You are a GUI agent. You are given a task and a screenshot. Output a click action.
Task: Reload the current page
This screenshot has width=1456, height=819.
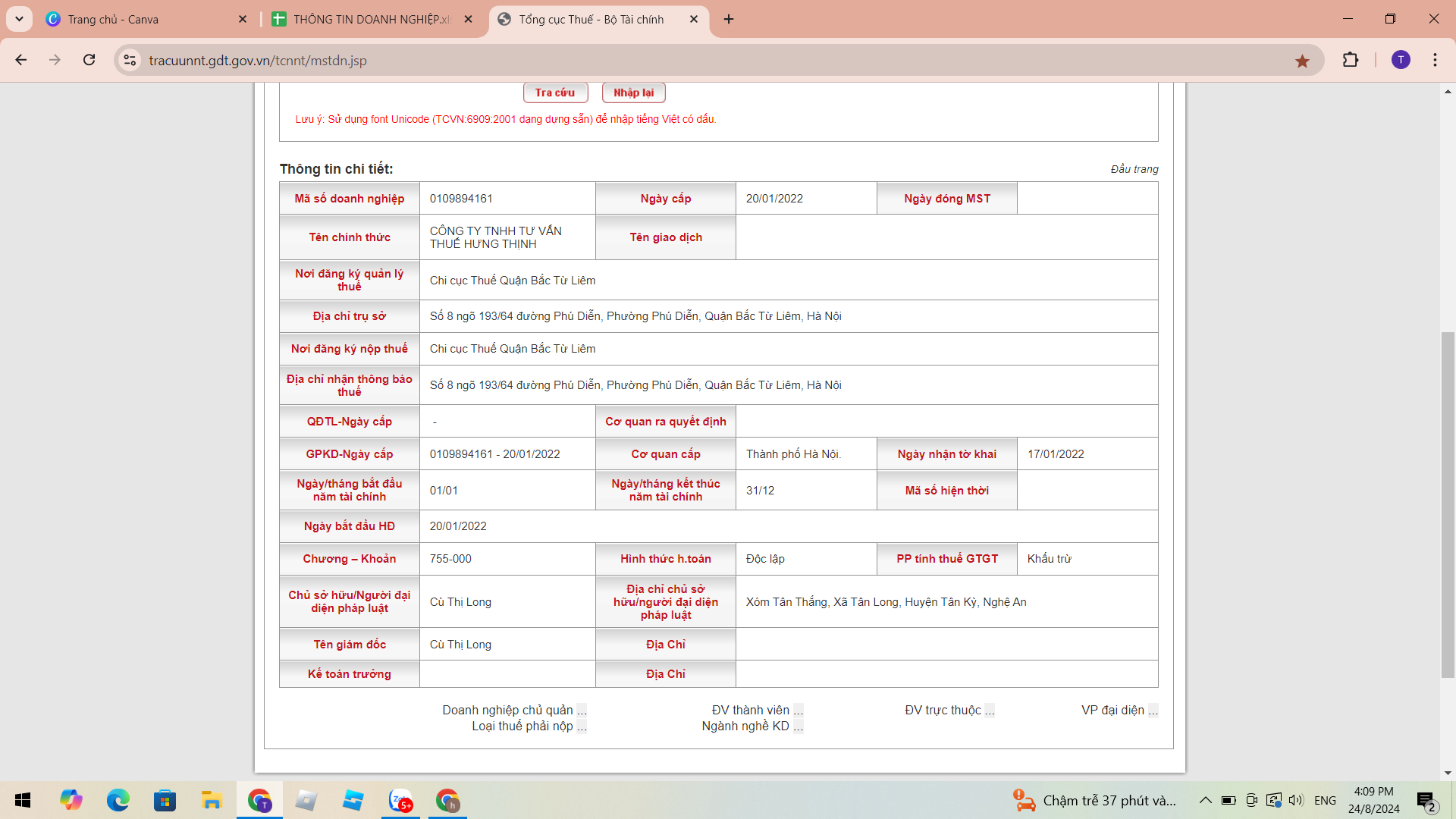click(x=89, y=60)
